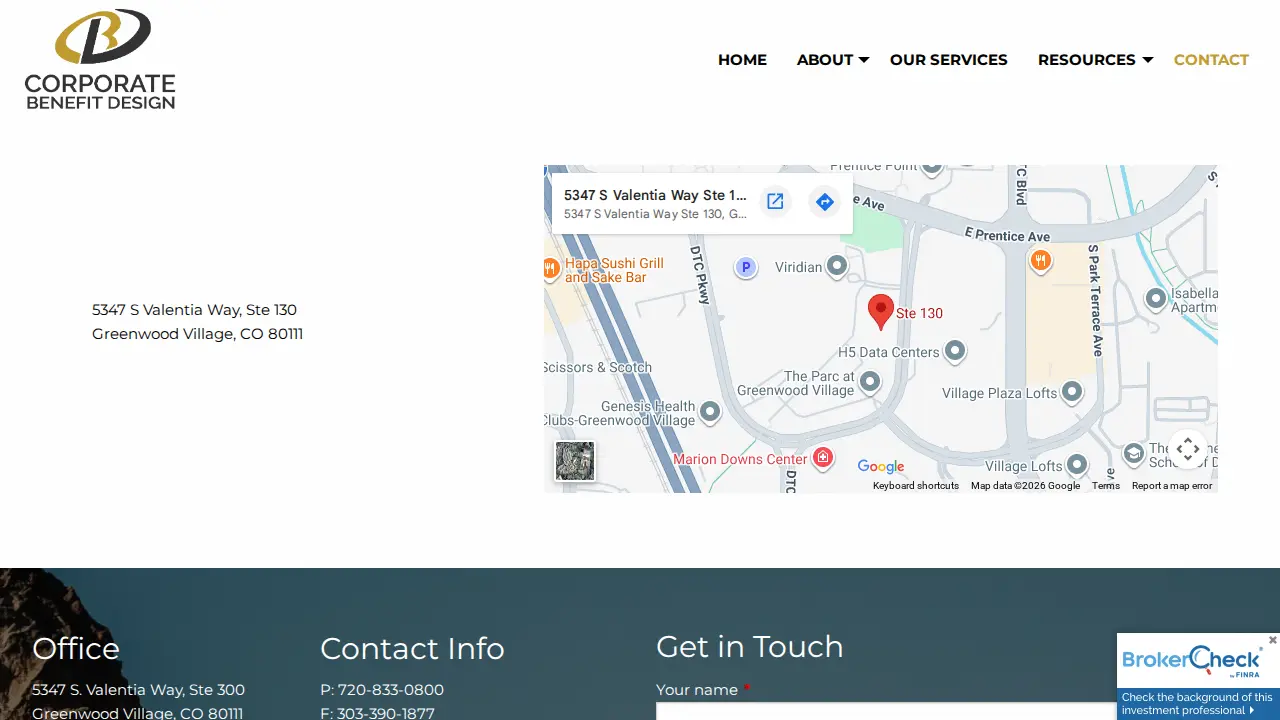This screenshot has height=720, width=1280.
Task: Select the Contact nav link
Action: (x=1211, y=60)
